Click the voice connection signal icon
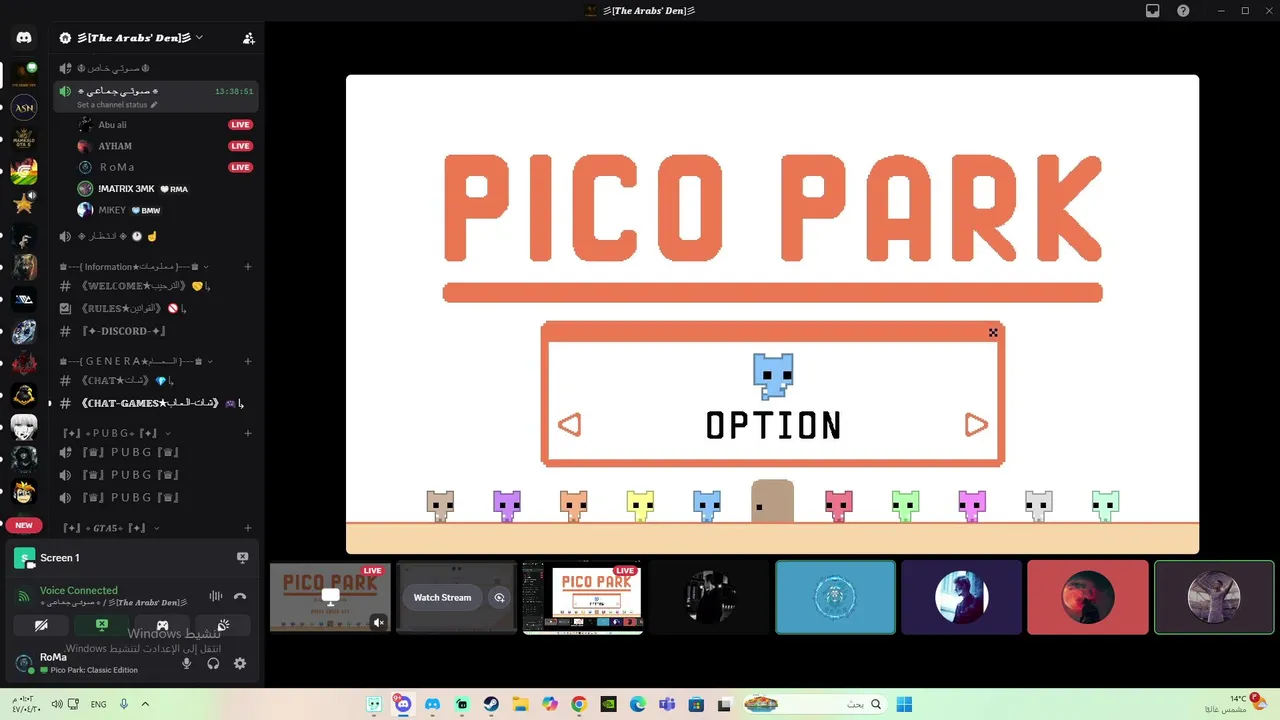 point(24,596)
